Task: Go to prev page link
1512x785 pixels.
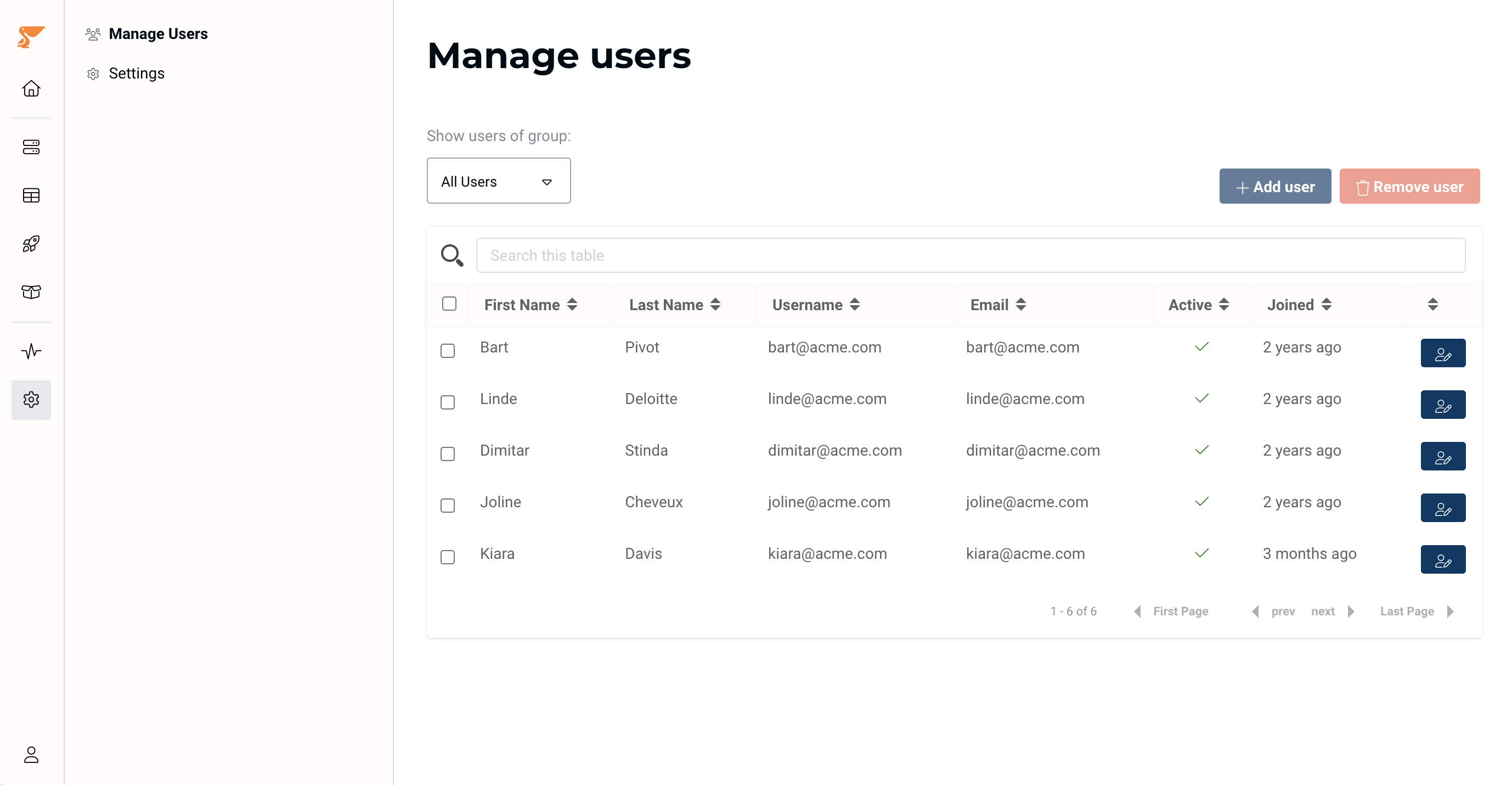Action: point(1283,611)
